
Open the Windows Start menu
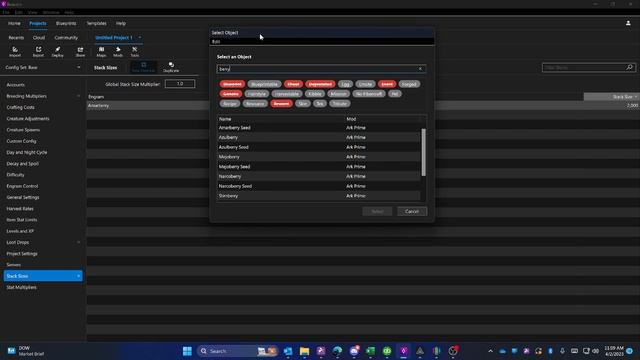(187, 351)
